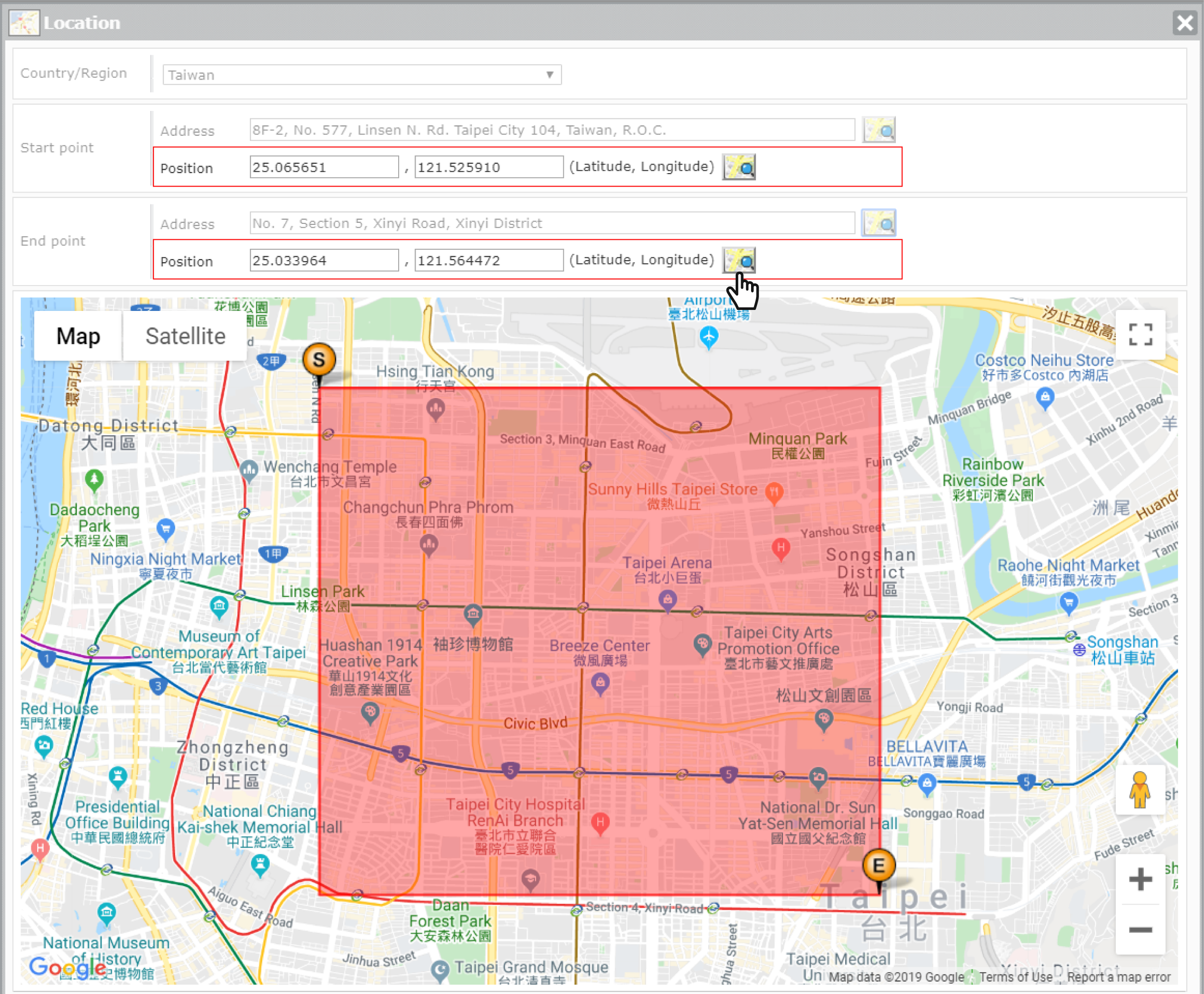Open the Terms of Use link

coord(1015,977)
